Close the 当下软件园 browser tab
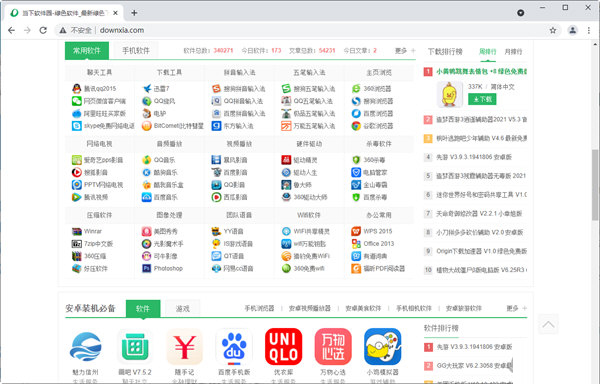This screenshot has width=600, height=384. point(116,13)
